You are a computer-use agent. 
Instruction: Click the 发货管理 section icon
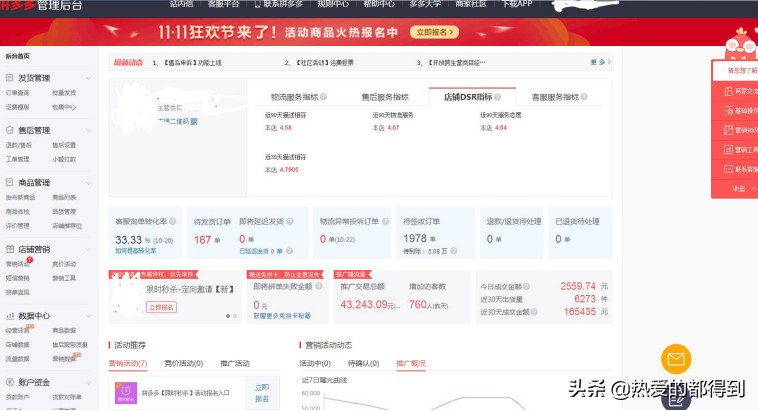[9, 77]
